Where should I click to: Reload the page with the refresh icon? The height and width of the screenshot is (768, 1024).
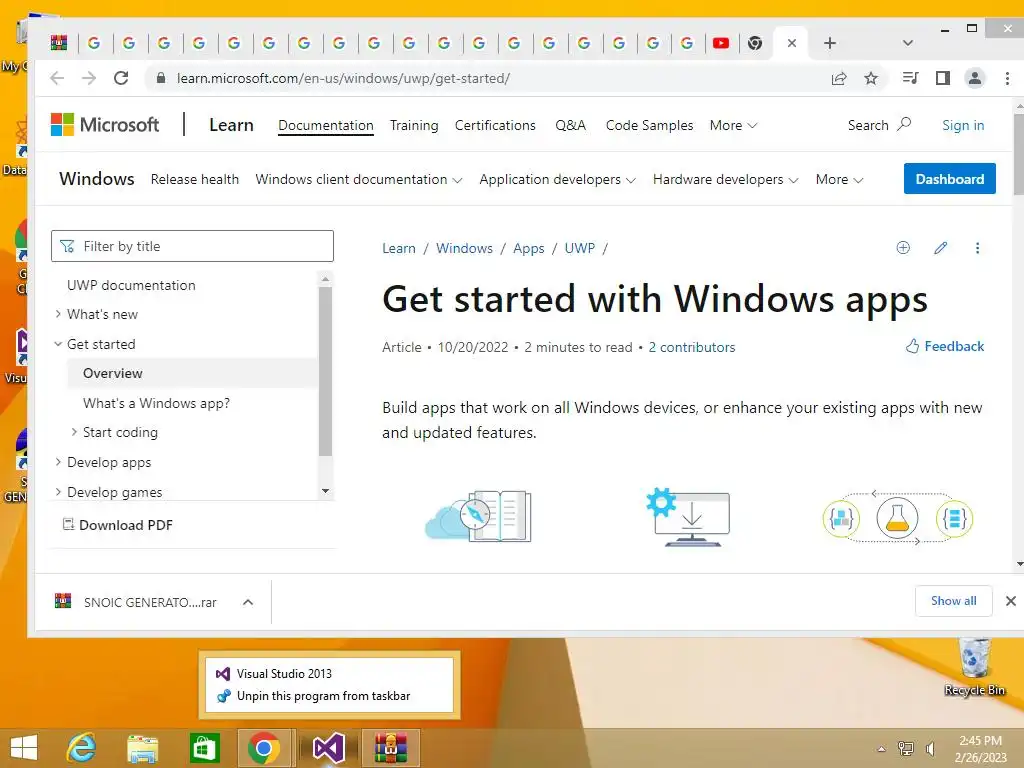(121, 78)
